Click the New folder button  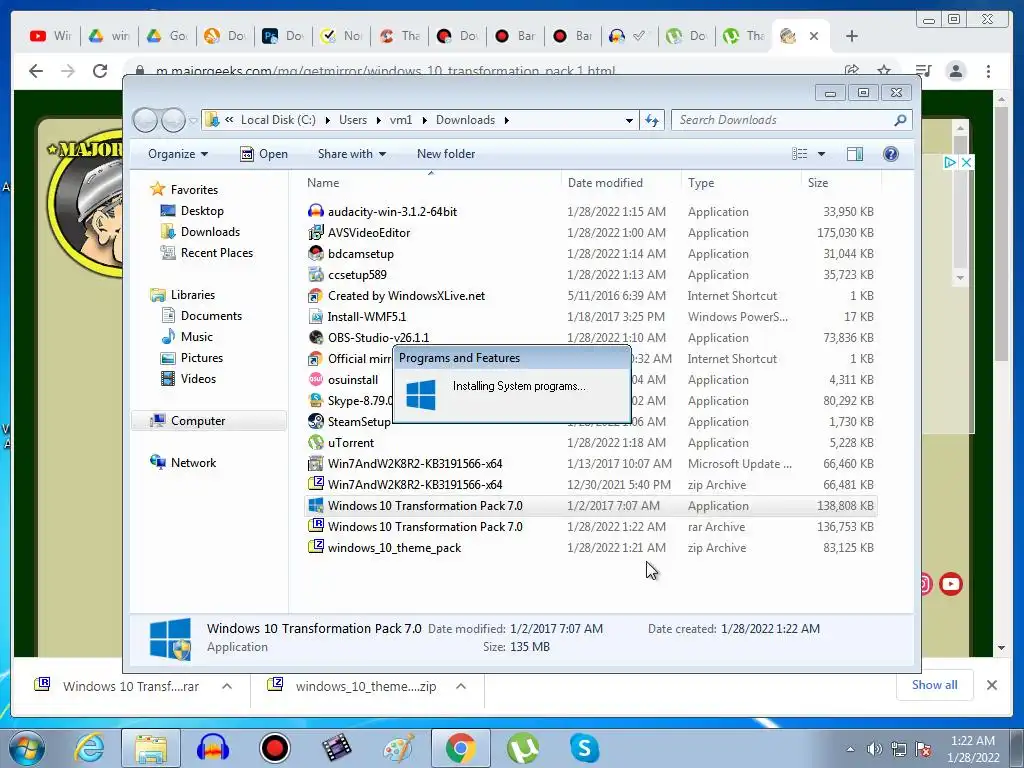click(446, 153)
